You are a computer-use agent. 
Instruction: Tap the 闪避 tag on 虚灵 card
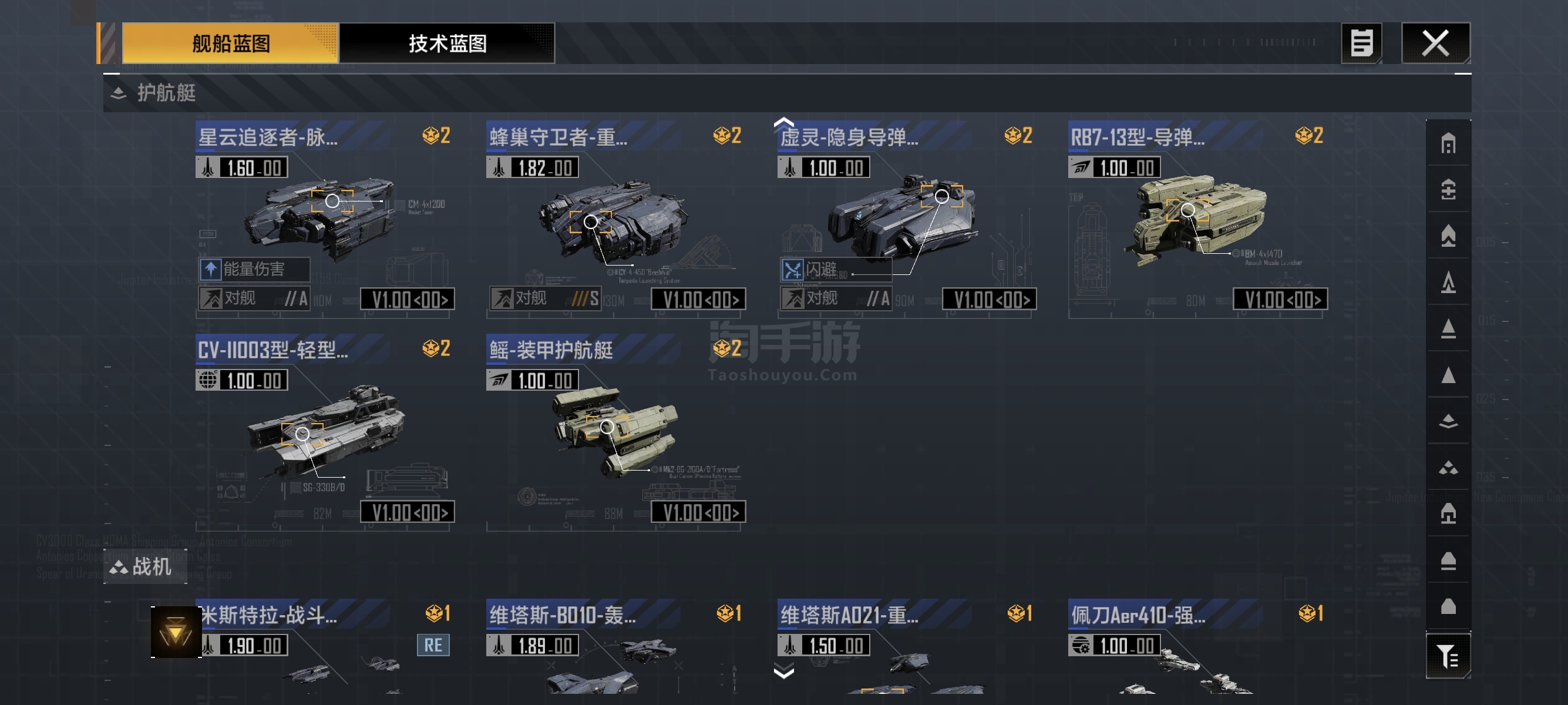pos(835,269)
